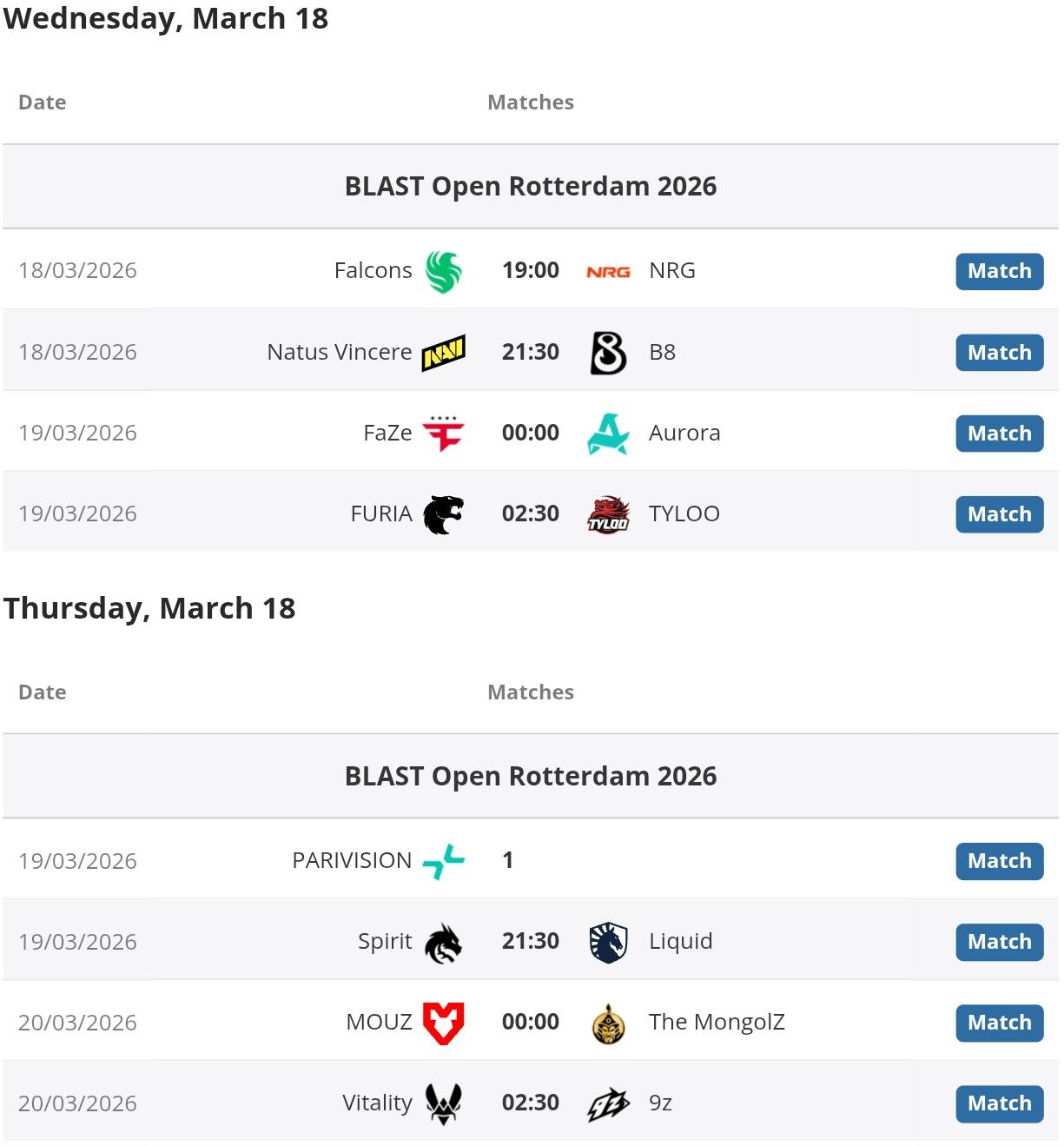Open Match button for Spirit vs Liquid
Viewport: 1064px width, 1146px height.
(999, 942)
